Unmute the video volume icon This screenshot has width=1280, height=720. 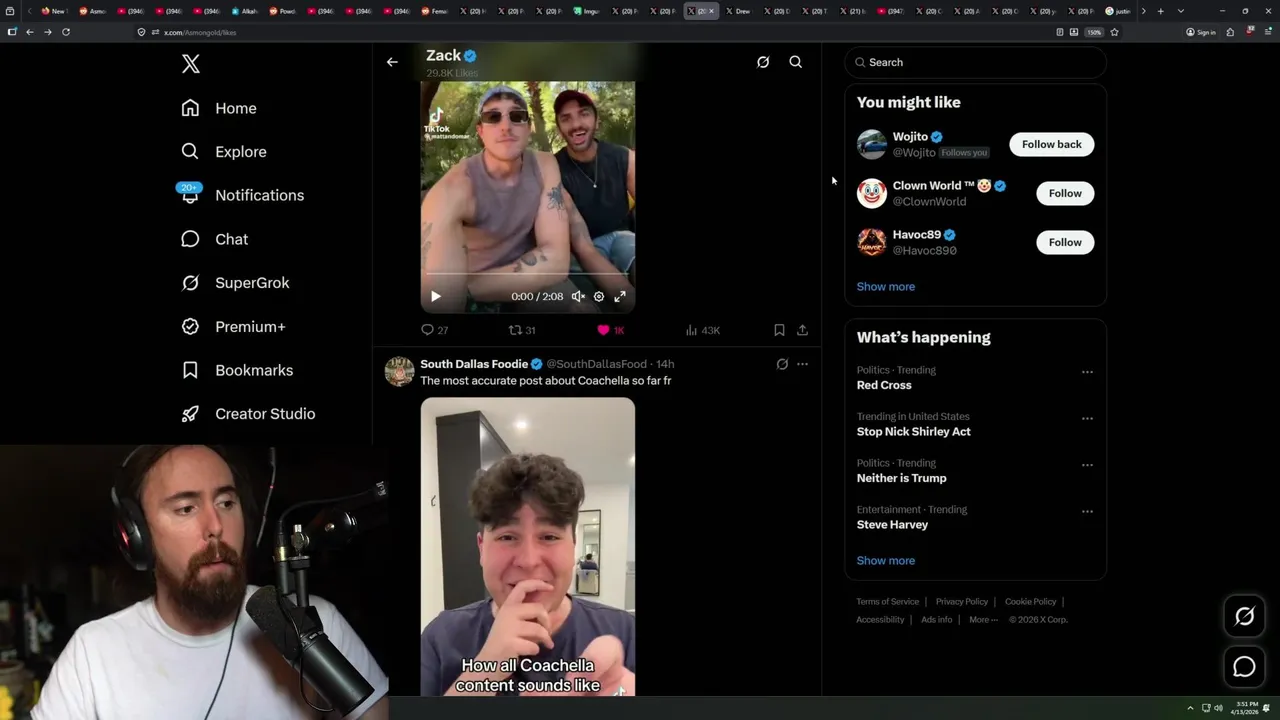pos(578,296)
